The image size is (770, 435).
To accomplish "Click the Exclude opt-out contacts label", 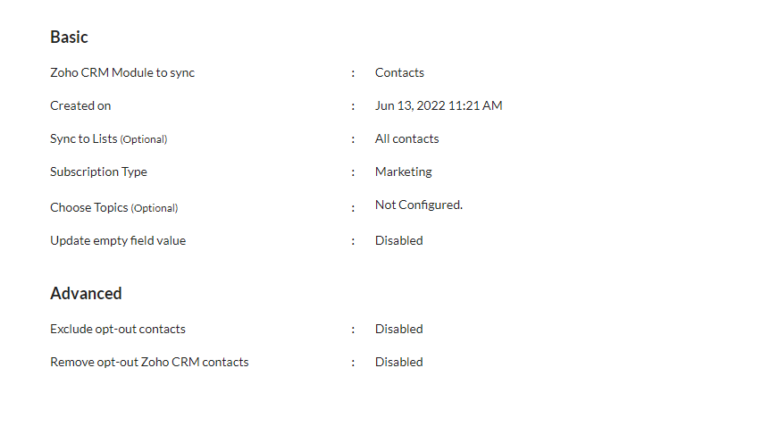I will tap(117, 328).
